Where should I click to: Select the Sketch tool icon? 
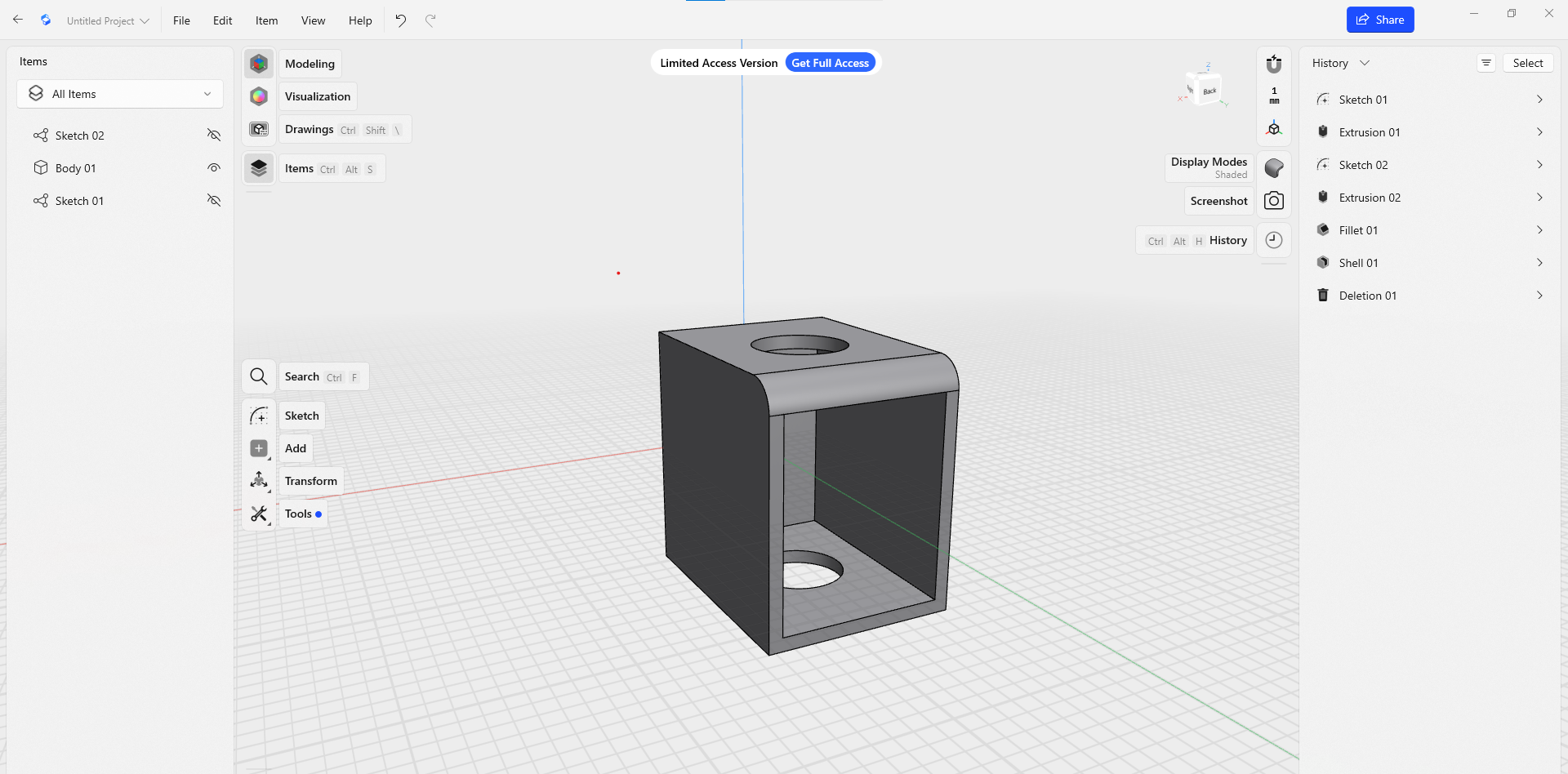(259, 416)
